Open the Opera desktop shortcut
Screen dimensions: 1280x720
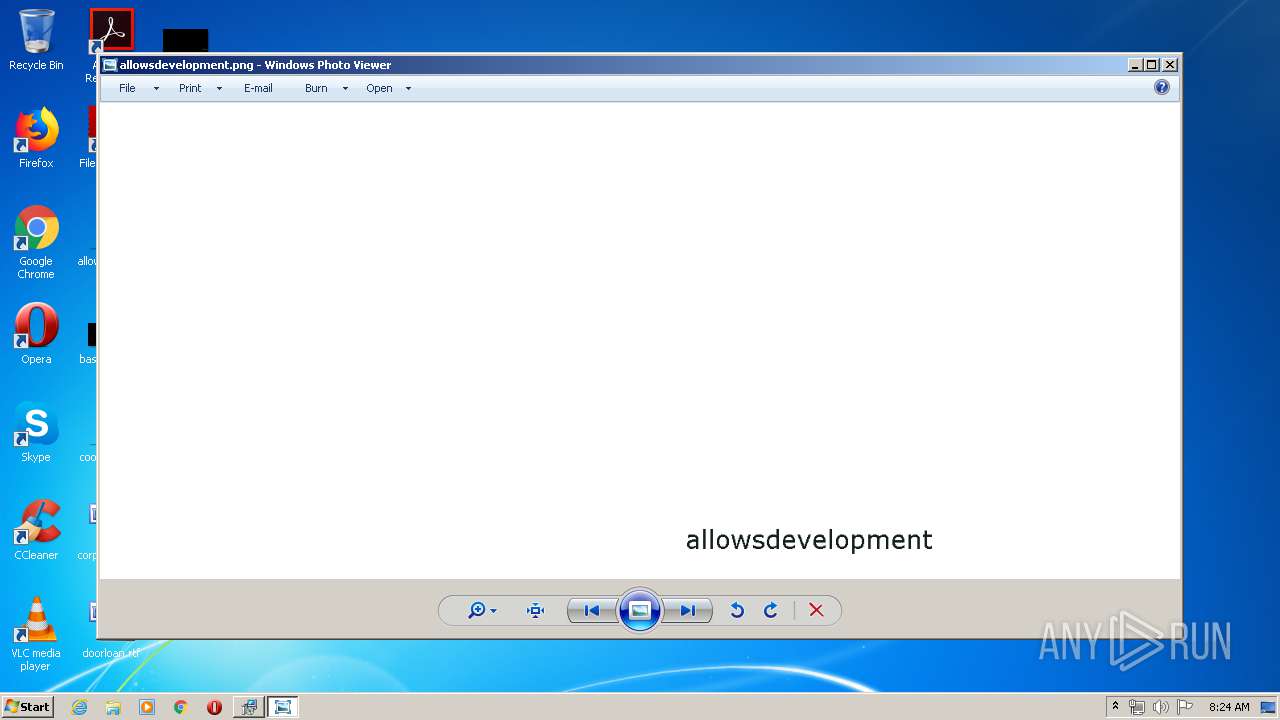pyautogui.click(x=36, y=333)
